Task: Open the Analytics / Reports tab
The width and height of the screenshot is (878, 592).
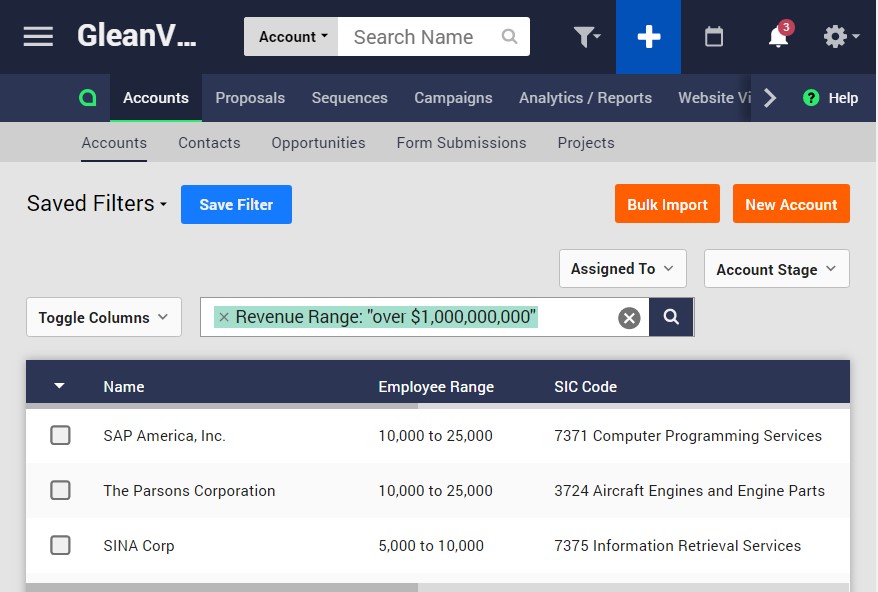Action: click(585, 98)
